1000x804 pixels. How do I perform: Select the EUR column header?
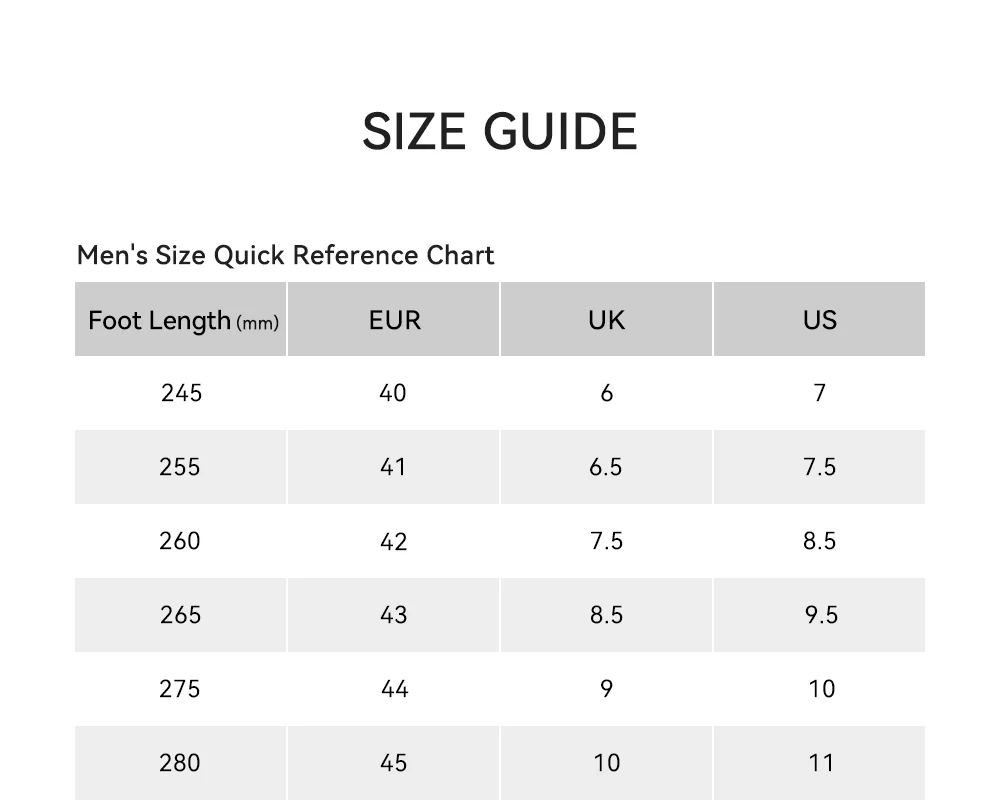pos(394,320)
